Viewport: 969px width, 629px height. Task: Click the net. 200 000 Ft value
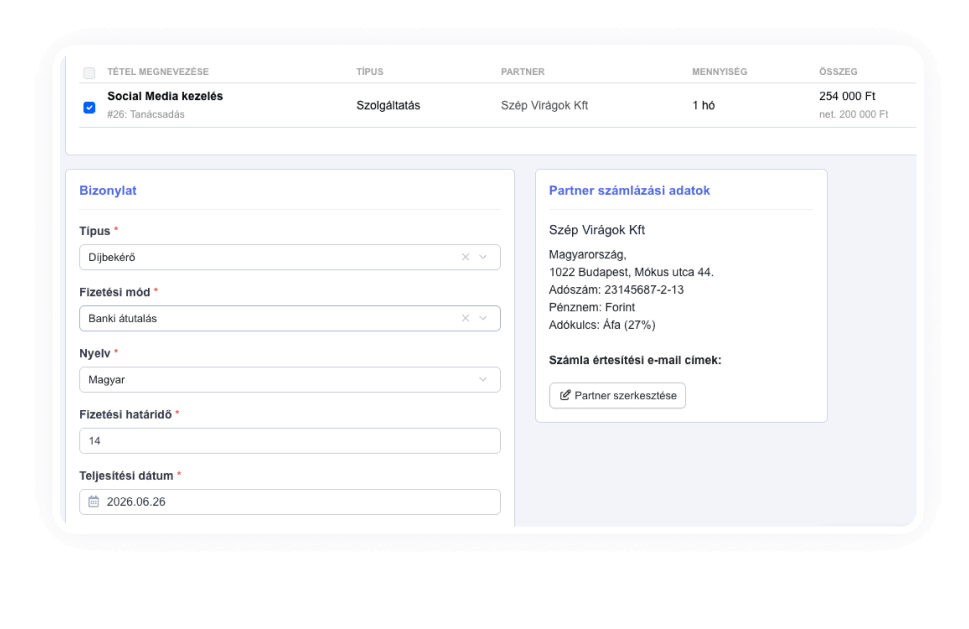[x=853, y=114]
